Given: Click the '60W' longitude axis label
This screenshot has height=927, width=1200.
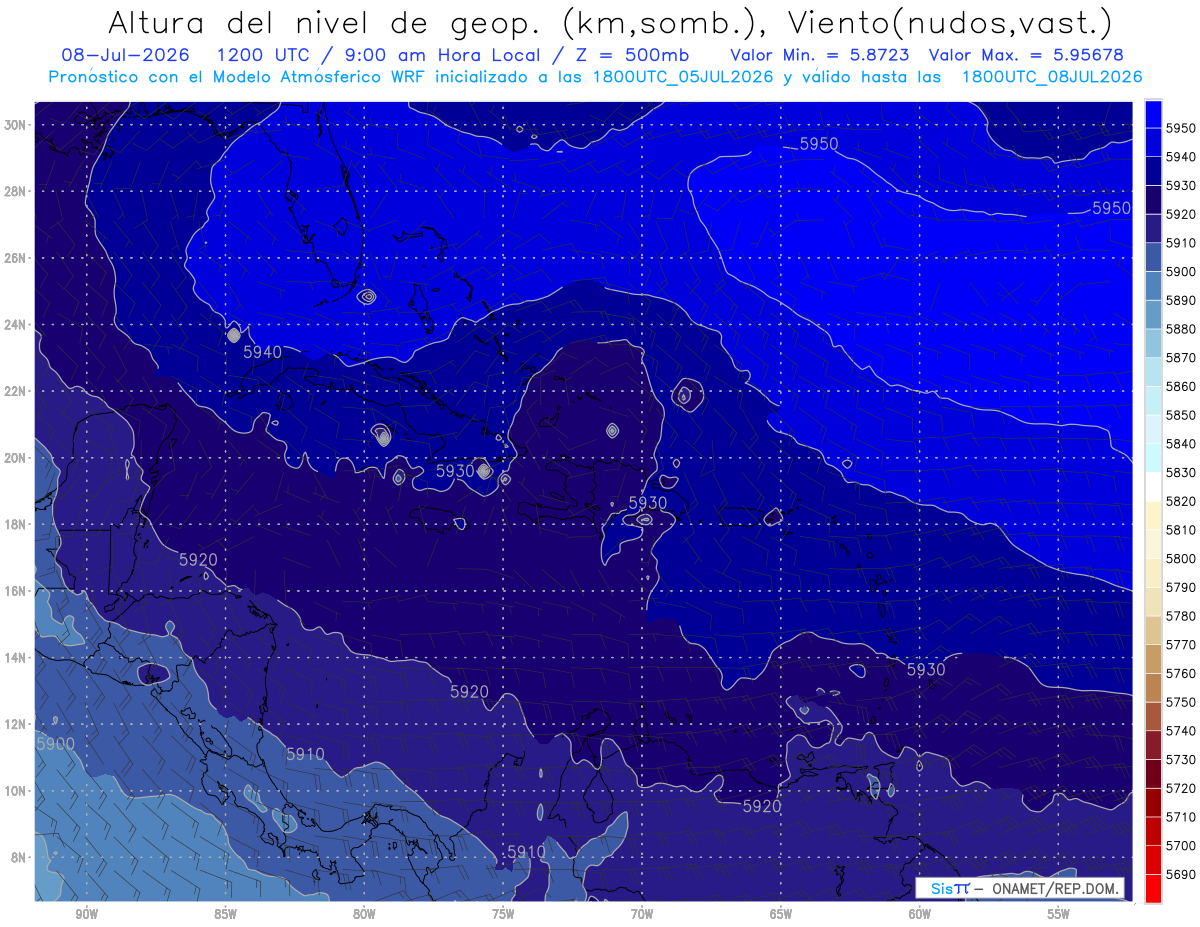Looking at the screenshot, I should pyautogui.click(x=920, y=915).
